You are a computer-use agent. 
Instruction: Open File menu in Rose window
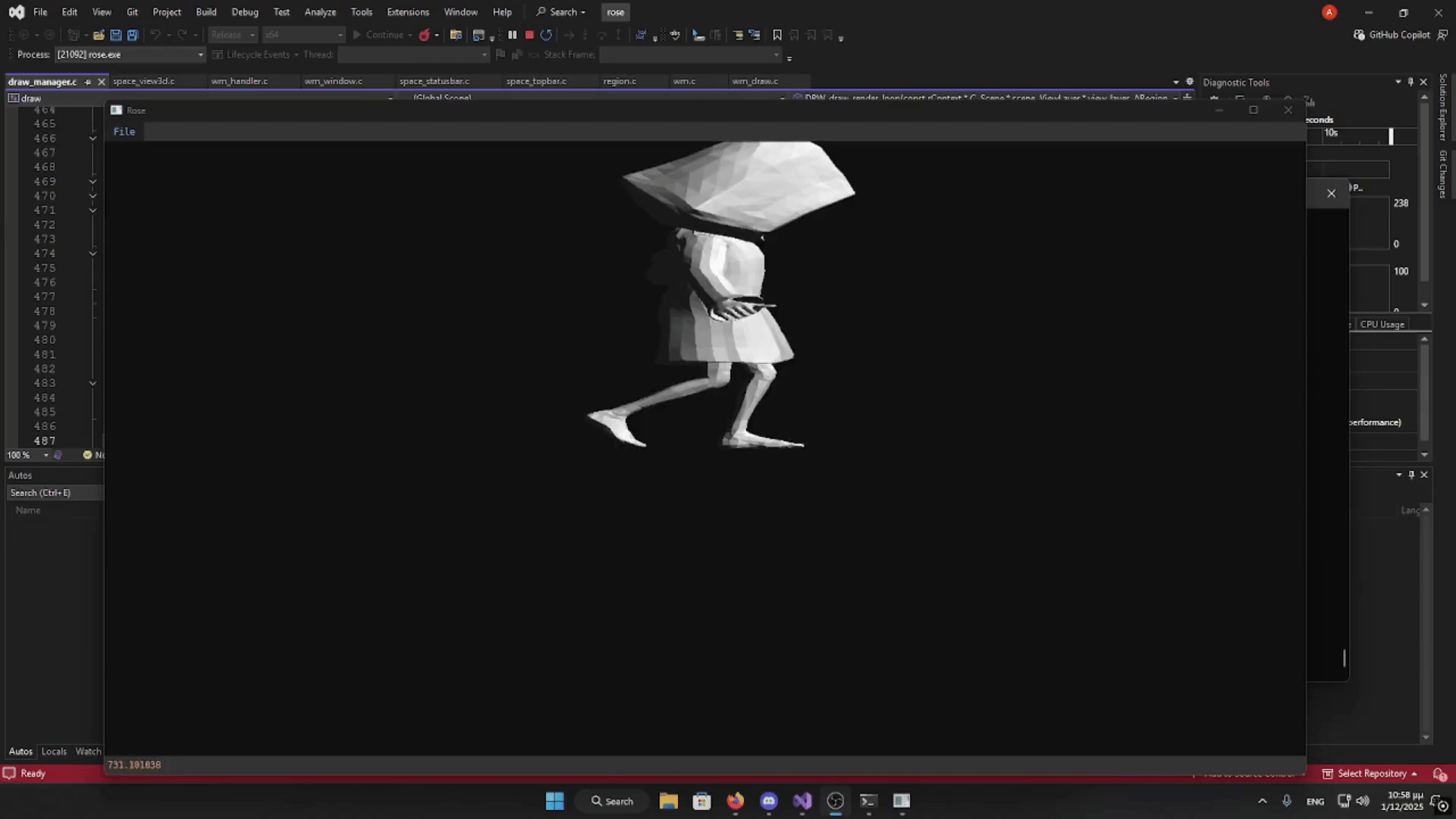coord(124,132)
